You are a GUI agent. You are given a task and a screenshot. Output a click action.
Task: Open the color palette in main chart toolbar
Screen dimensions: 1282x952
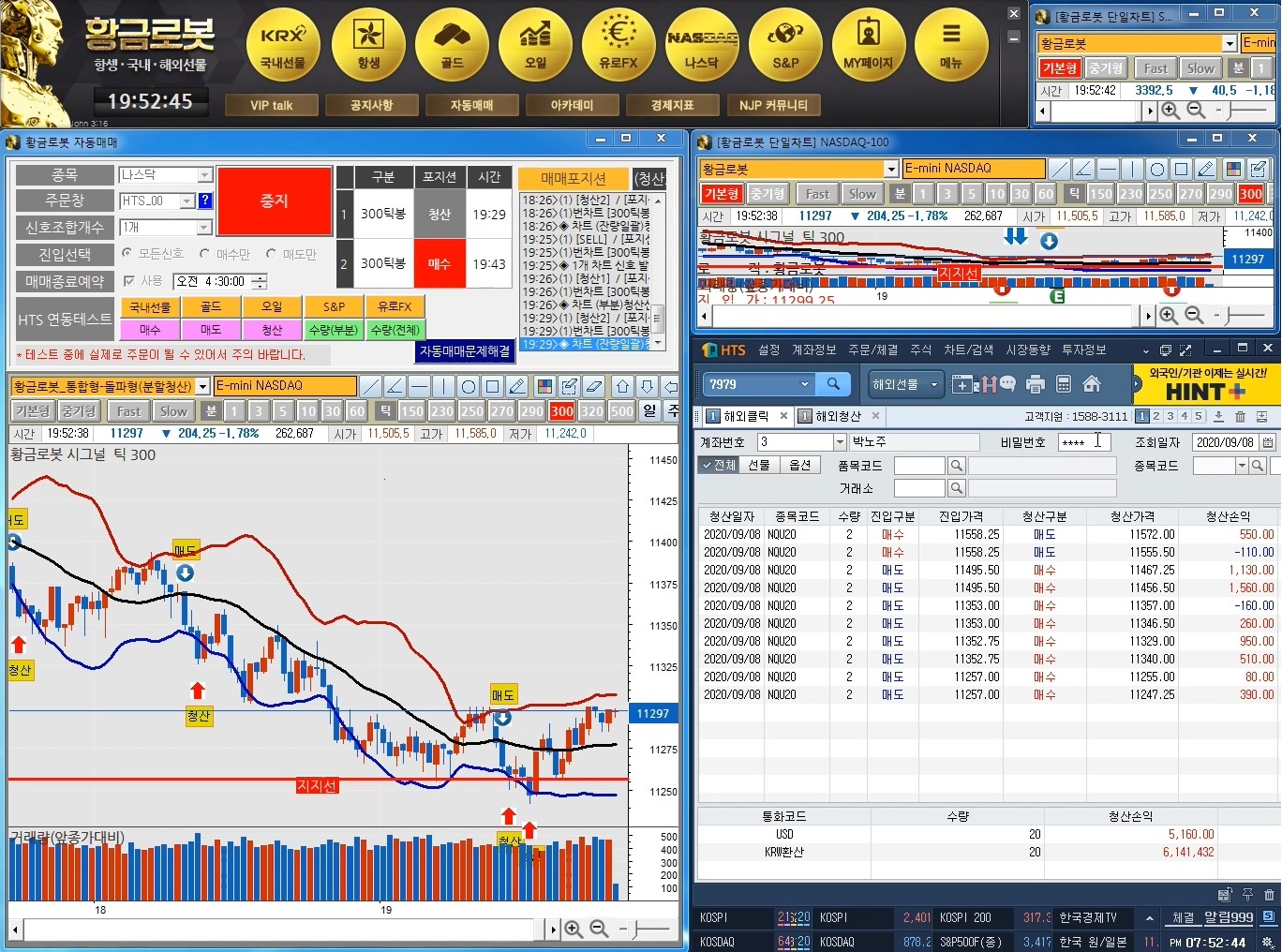544,386
